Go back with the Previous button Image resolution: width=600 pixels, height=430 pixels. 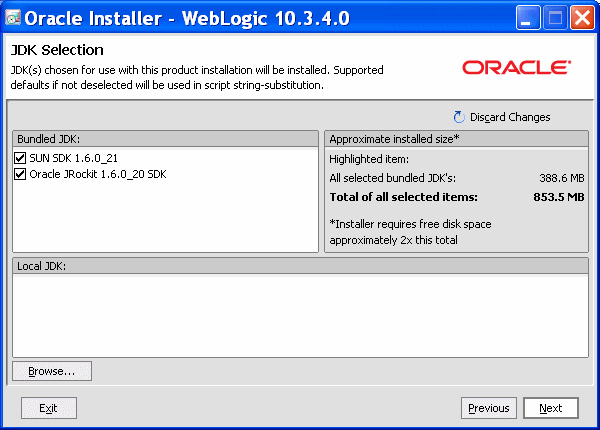coord(489,408)
